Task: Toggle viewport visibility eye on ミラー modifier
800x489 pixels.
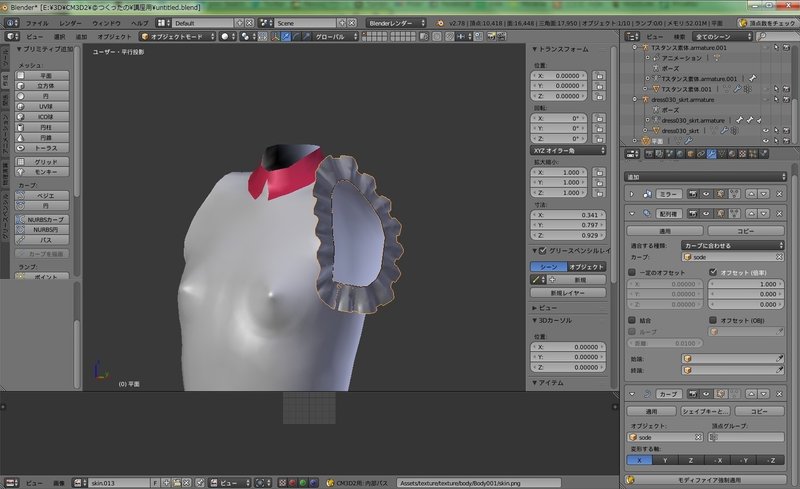Action: [x=706, y=194]
